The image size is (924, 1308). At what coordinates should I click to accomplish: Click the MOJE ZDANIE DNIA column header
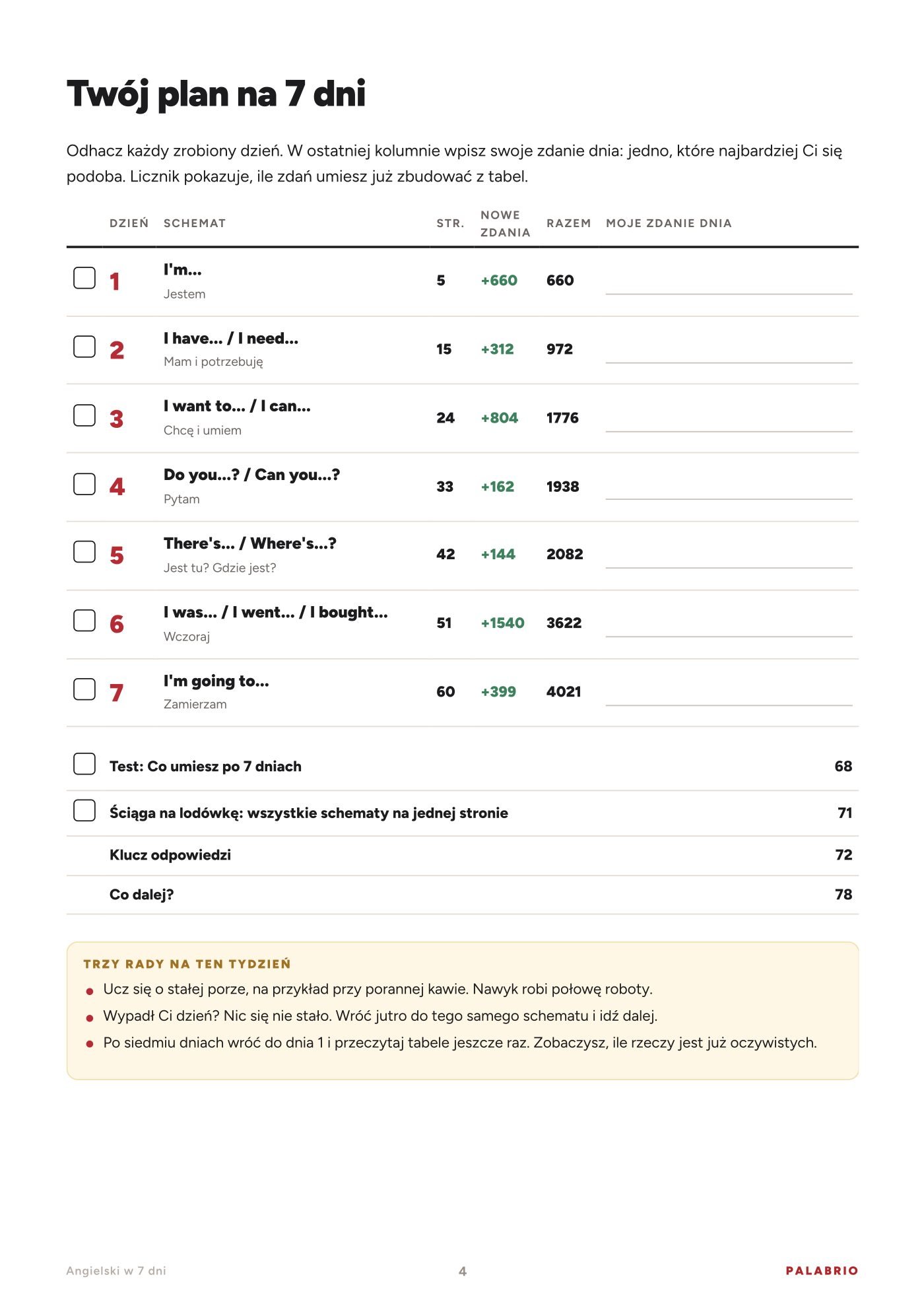[x=669, y=223]
